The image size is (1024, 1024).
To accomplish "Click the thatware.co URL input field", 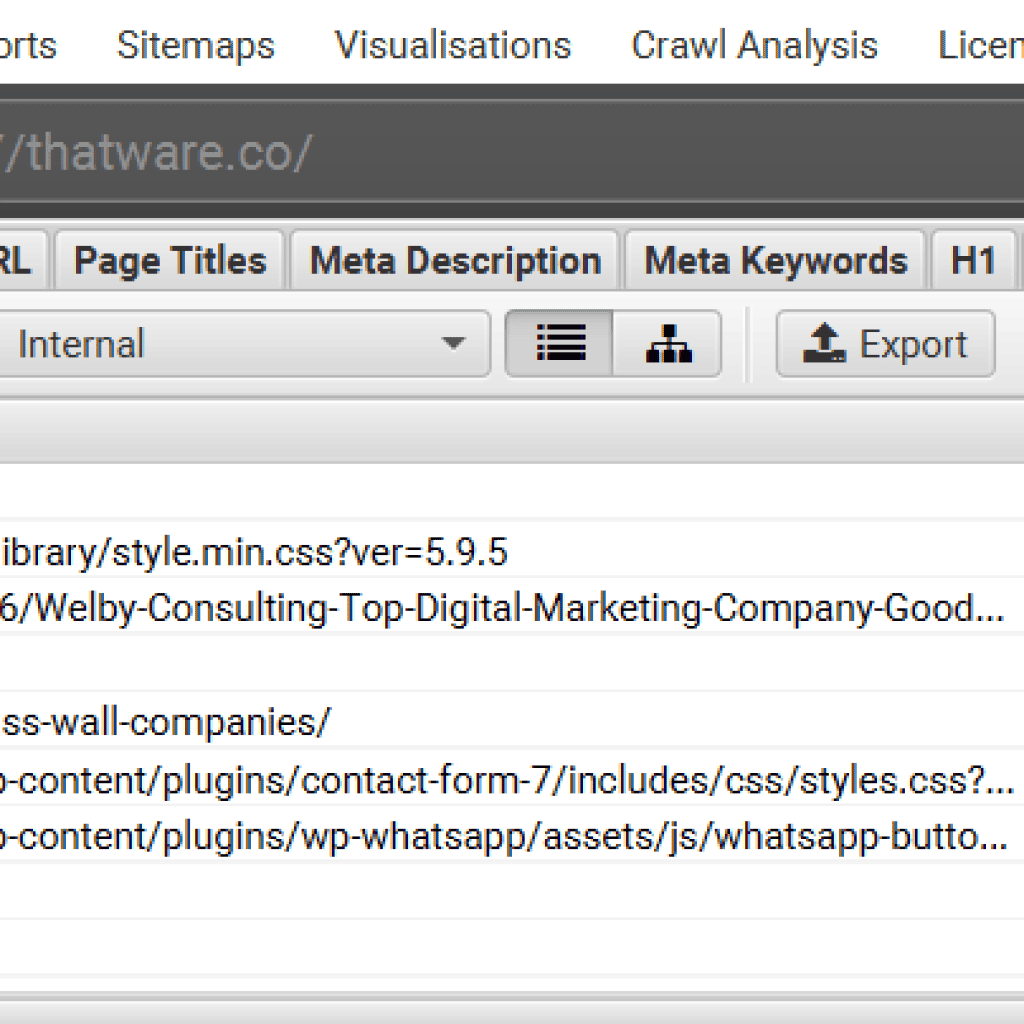I will point(512,153).
